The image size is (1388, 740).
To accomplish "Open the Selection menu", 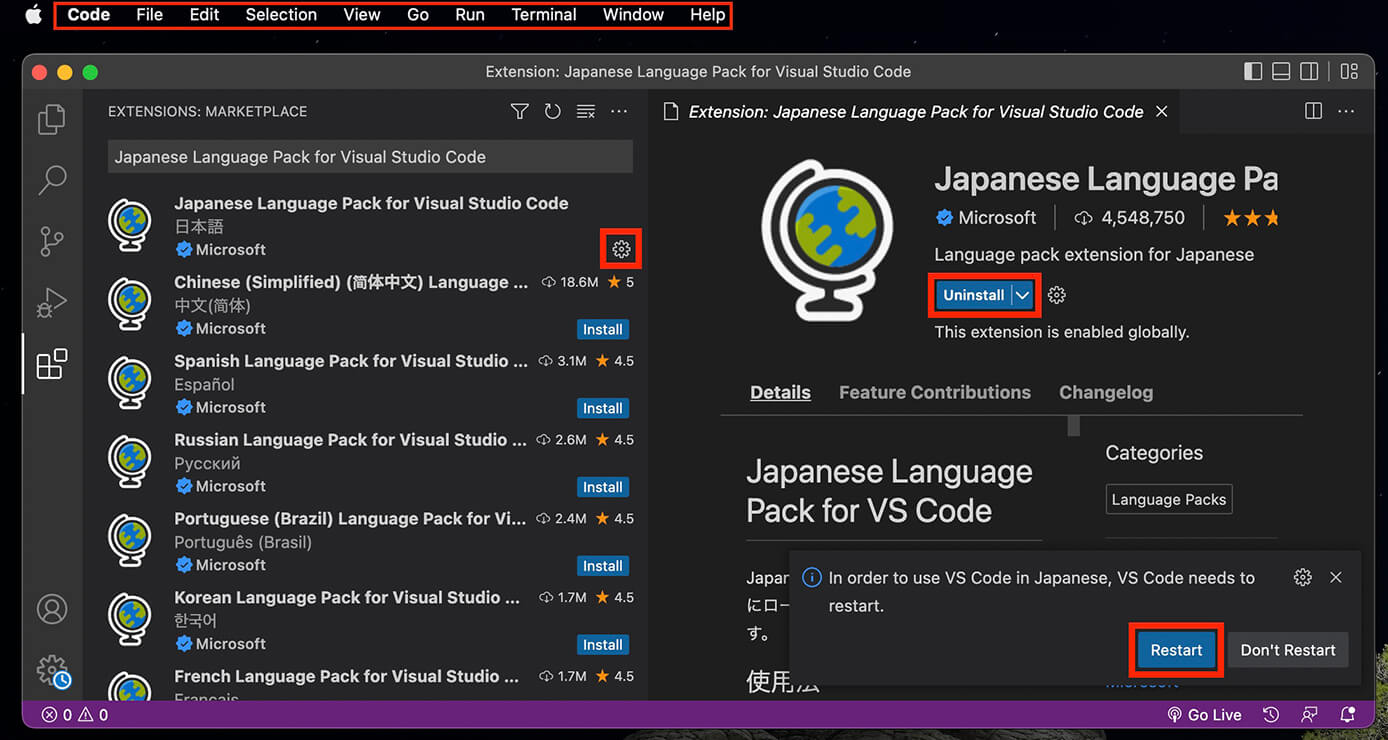I will [x=281, y=15].
